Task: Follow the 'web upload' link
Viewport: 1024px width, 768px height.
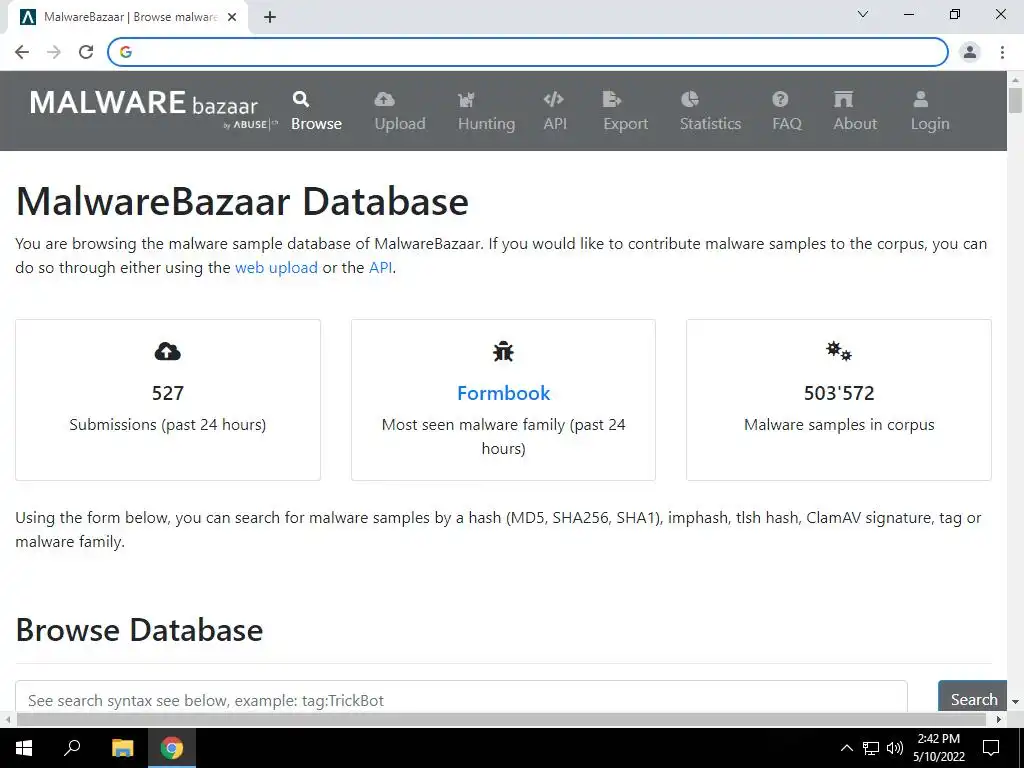Action: (276, 268)
